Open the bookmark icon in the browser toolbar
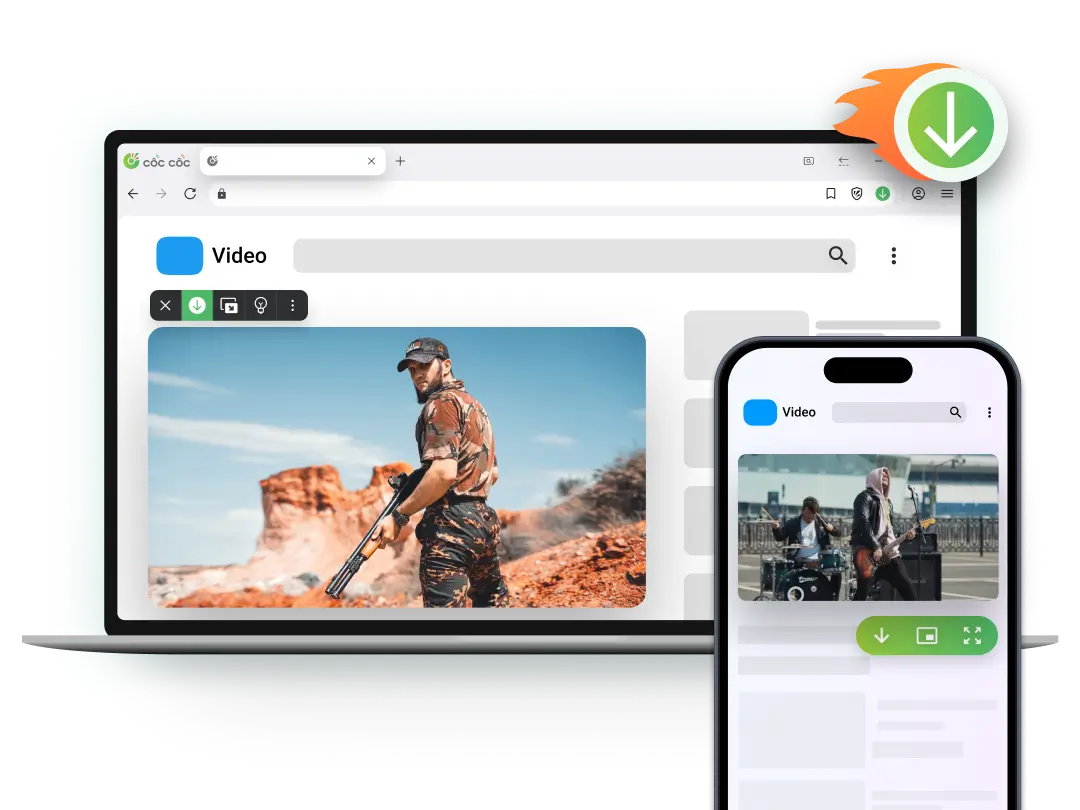Screen dimensions: 1080x810 tap(830, 193)
